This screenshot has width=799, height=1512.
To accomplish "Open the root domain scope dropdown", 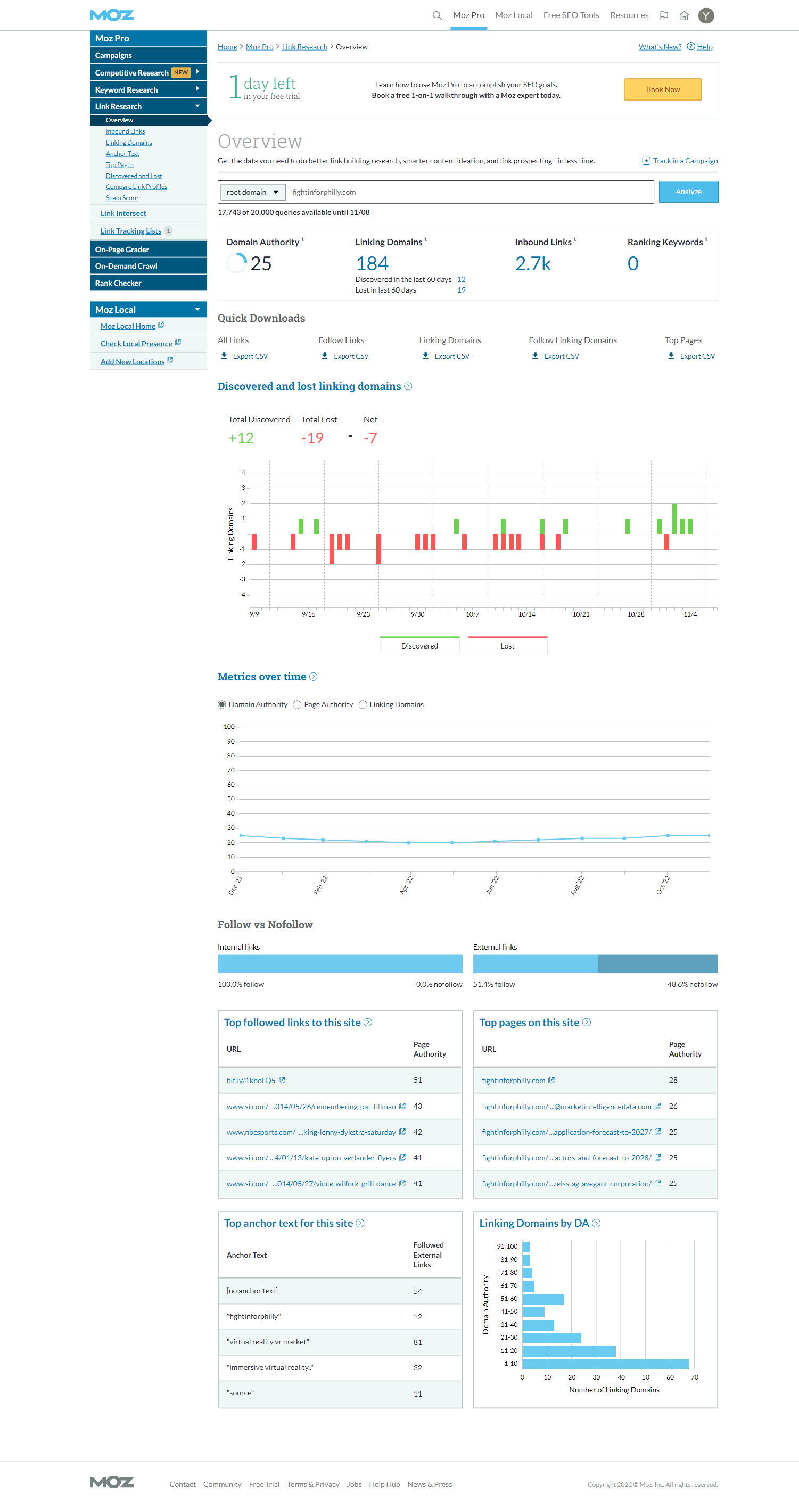I will click(253, 192).
